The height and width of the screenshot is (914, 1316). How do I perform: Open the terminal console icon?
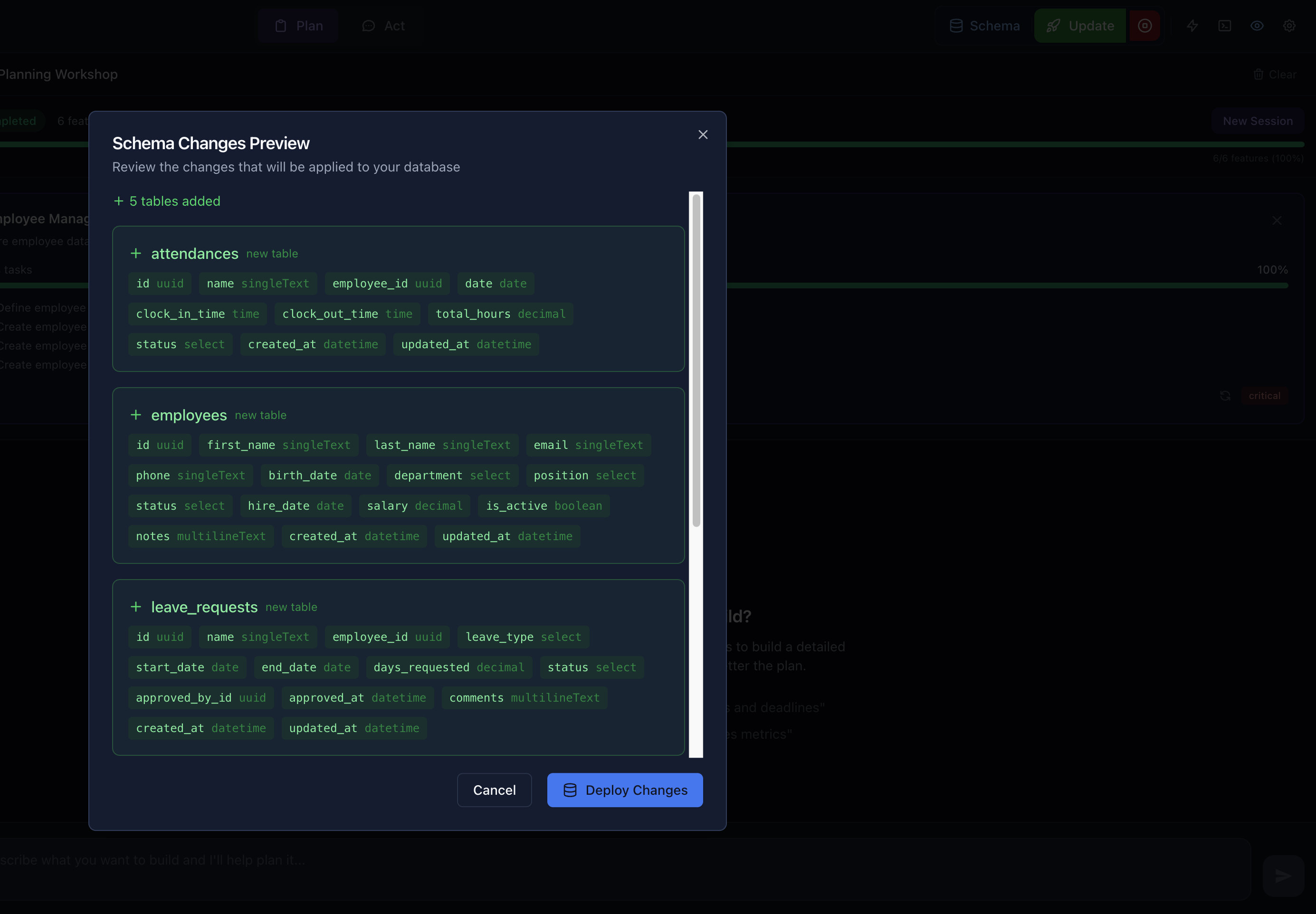coord(1224,26)
